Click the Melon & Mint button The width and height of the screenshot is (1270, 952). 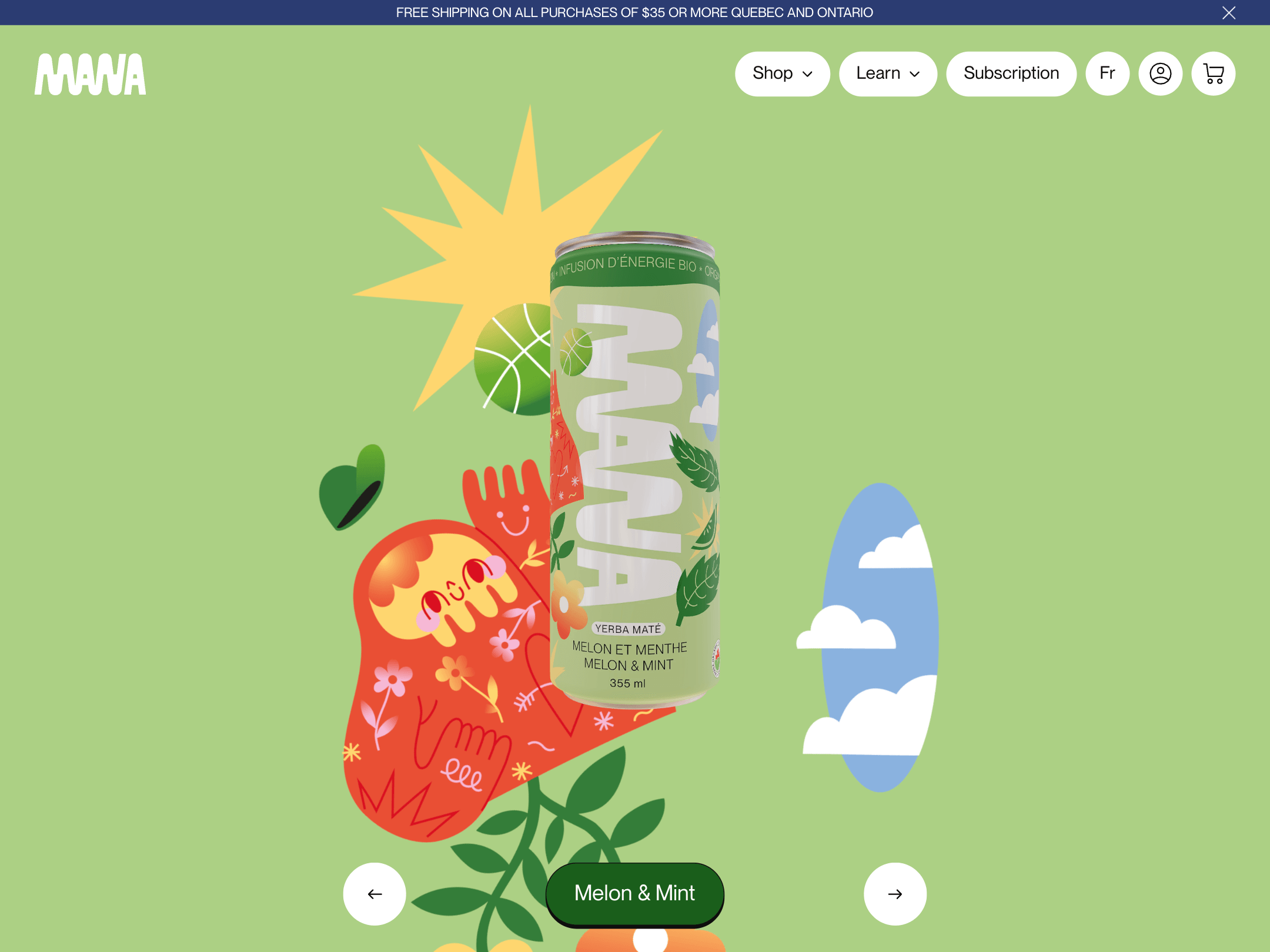coord(634,893)
